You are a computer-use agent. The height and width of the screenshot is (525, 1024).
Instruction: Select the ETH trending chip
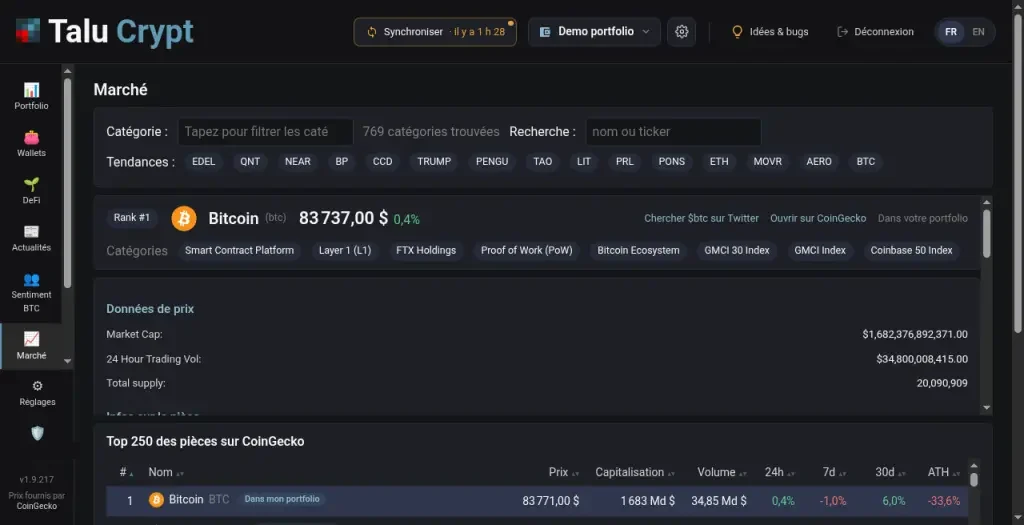coord(719,161)
